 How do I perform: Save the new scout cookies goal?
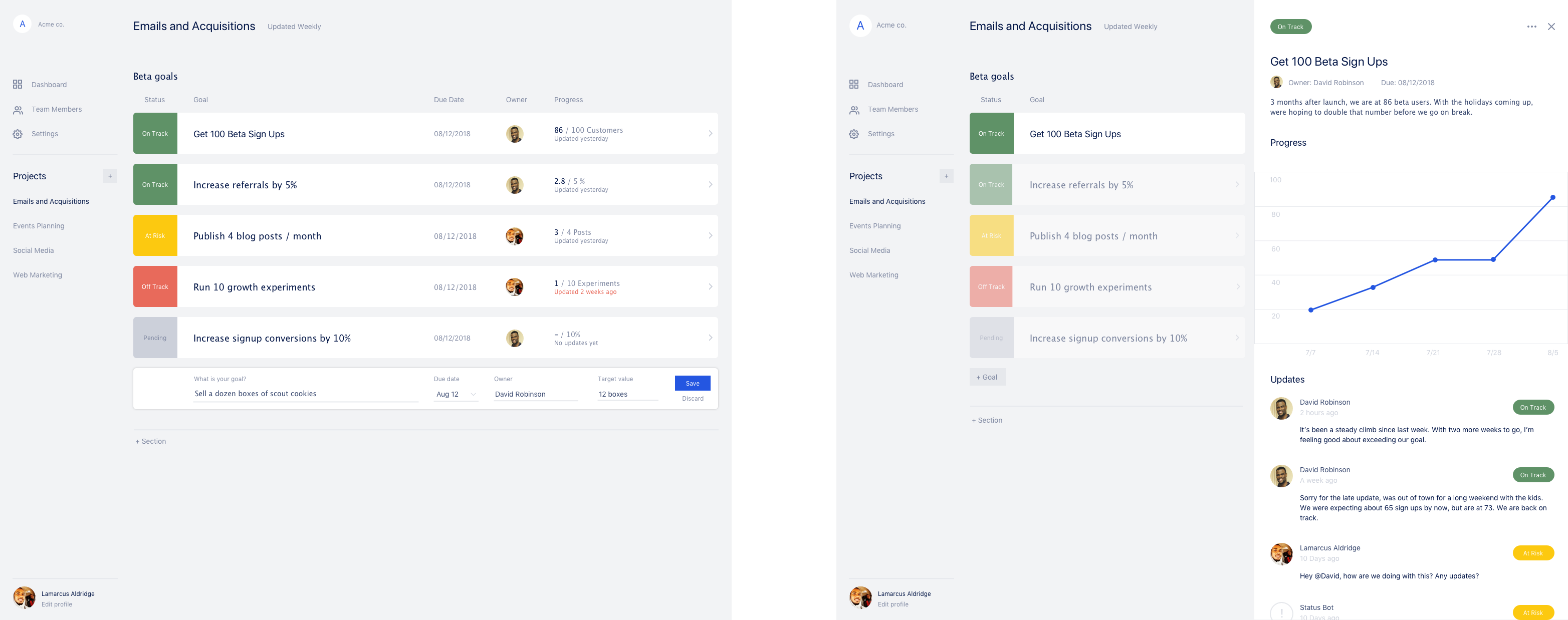coord(692,383)
